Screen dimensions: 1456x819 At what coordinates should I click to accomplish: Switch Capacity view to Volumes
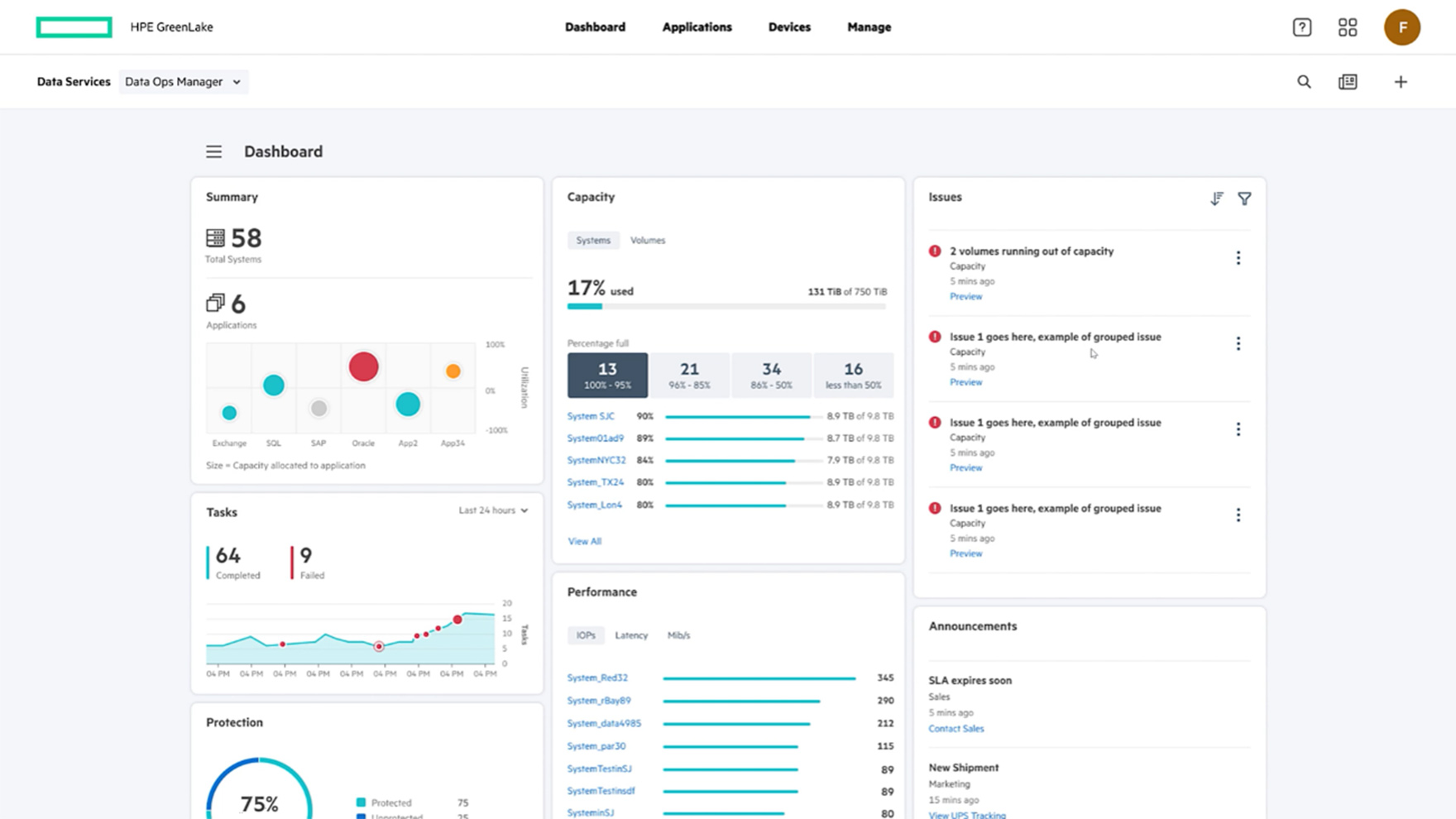pos(647,241)
